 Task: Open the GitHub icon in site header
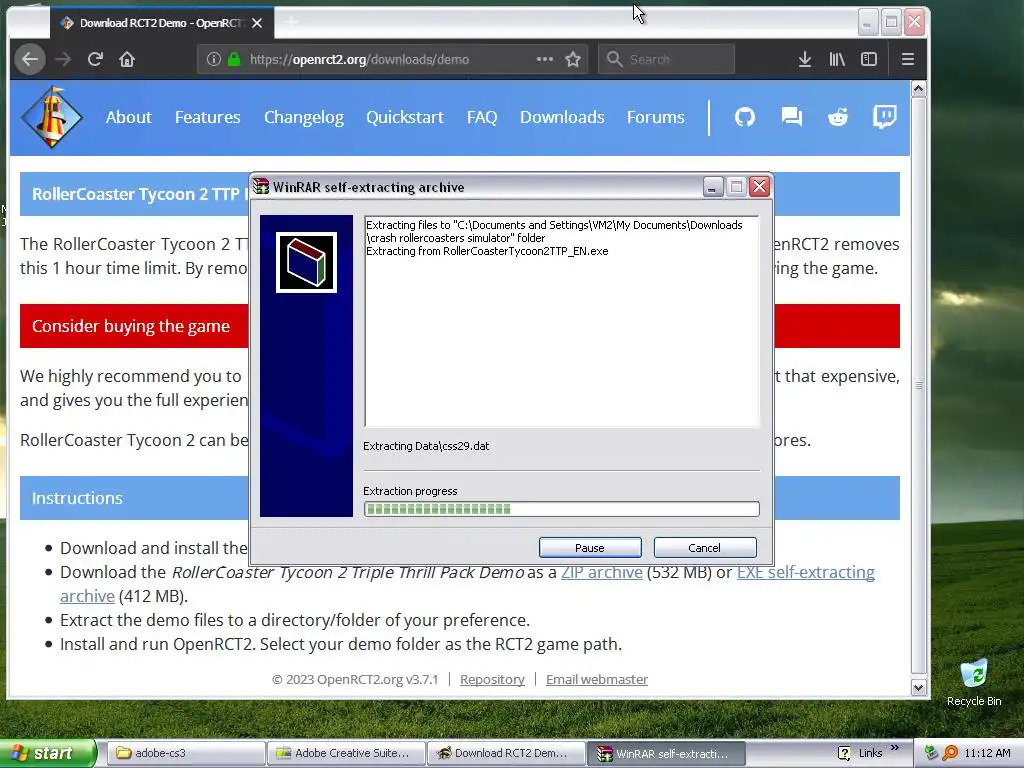744,117
